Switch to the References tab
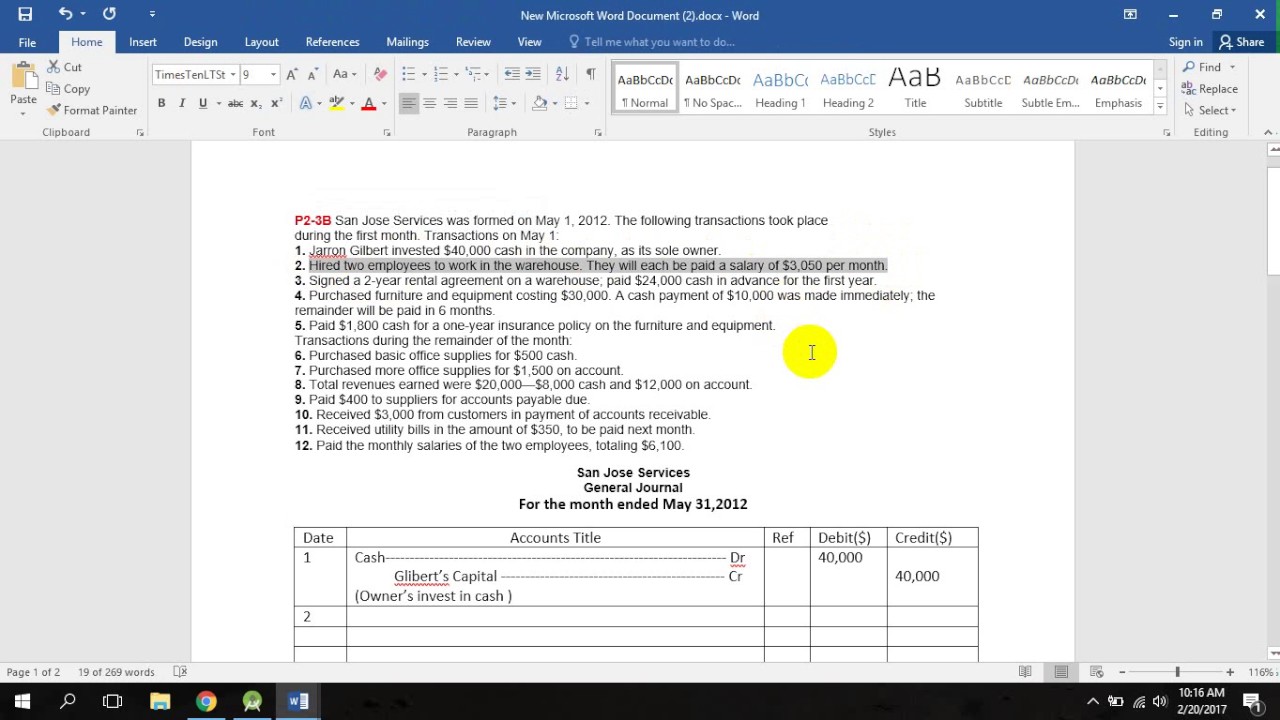 pyautogui.click(x=332, y=42)
